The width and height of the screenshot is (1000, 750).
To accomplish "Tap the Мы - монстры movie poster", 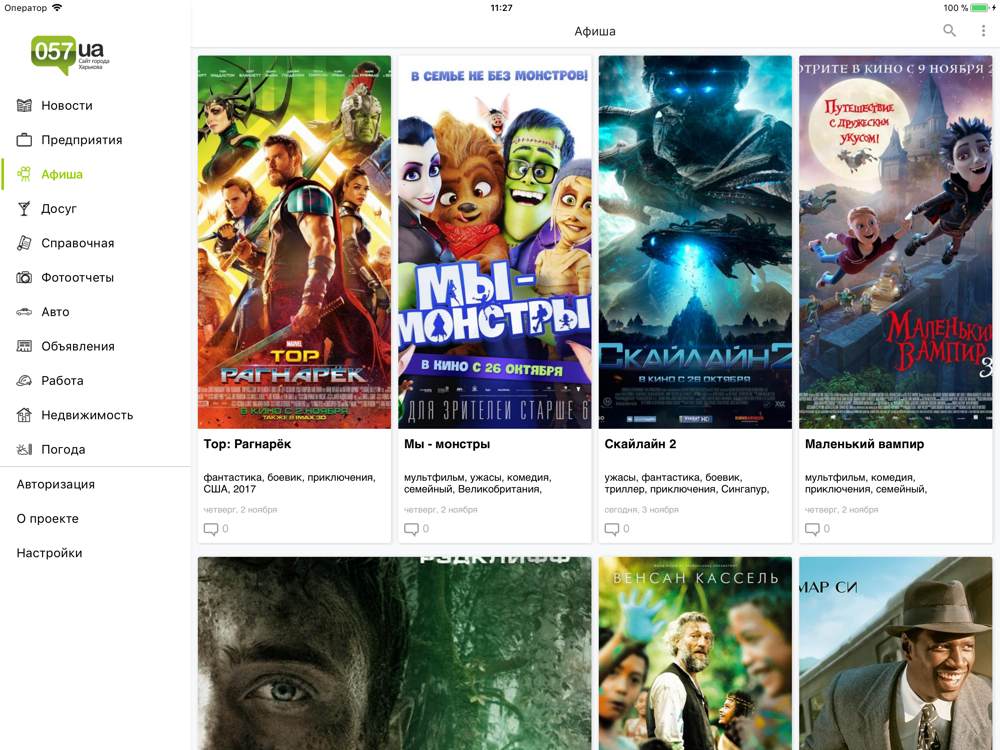I will 495,242.
